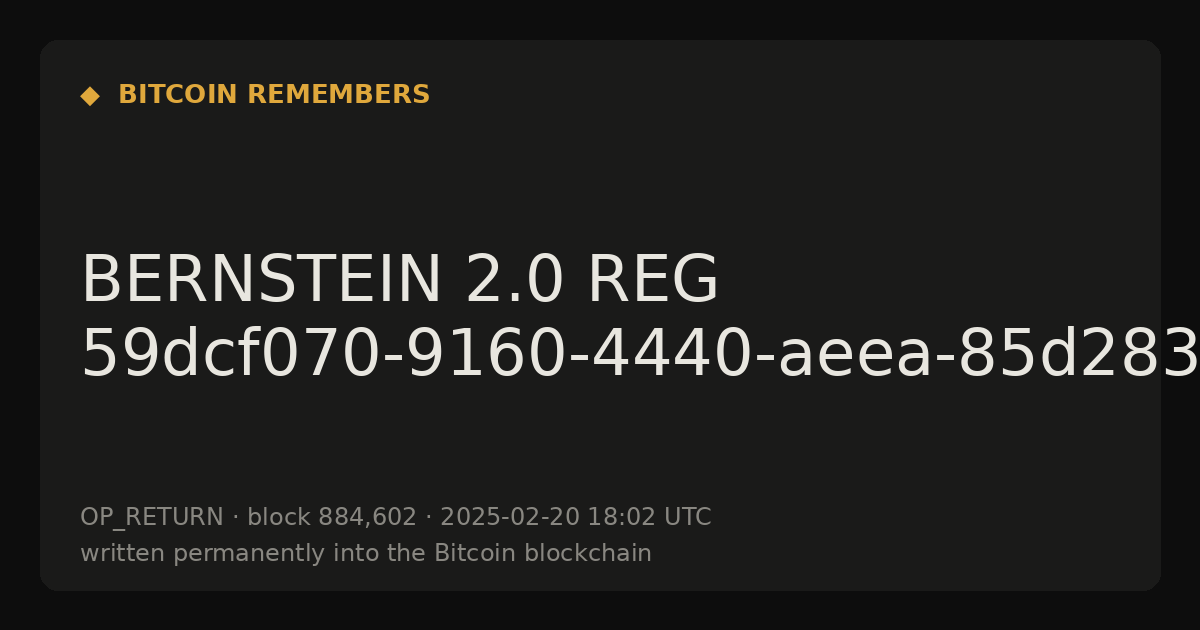Open the BITCOIN REMEMBERS header title

tap(274, 95)
